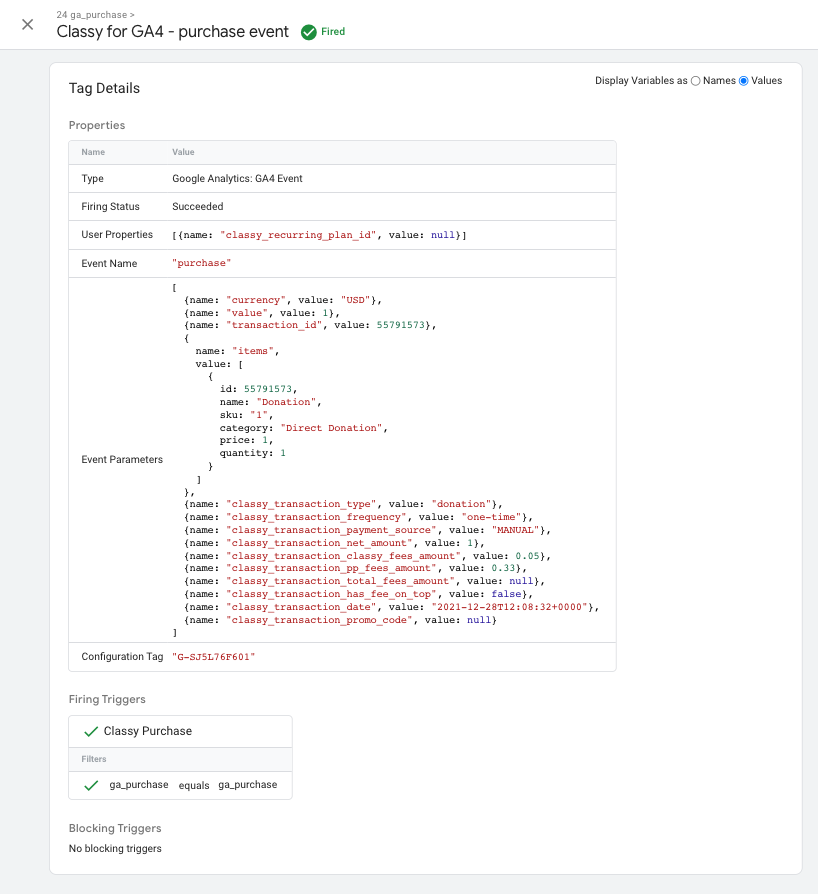Screen dimensions: 818x894
Task: Click the price: 1 item line
Action: point(246,440)
